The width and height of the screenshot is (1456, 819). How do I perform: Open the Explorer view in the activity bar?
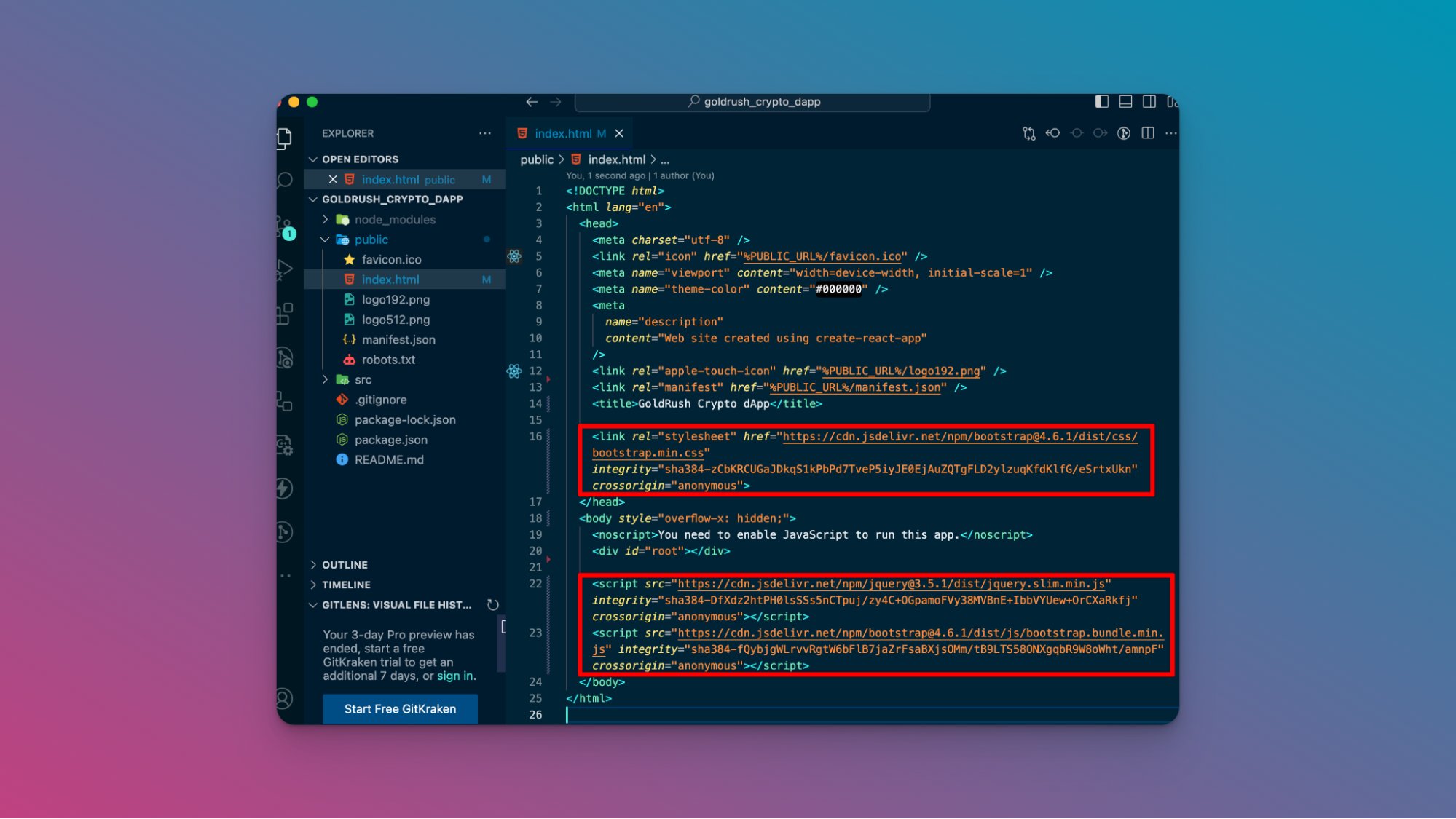point(285,138)
